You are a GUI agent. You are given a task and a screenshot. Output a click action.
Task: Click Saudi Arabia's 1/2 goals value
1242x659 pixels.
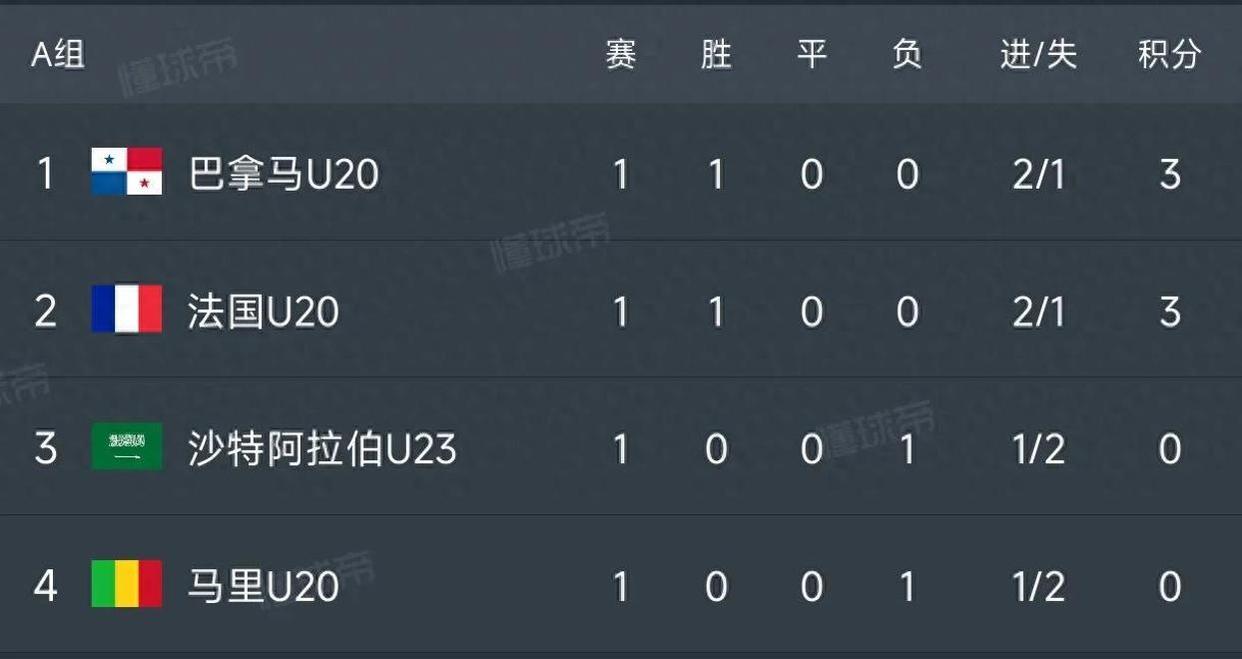(x=1039, y=449)
